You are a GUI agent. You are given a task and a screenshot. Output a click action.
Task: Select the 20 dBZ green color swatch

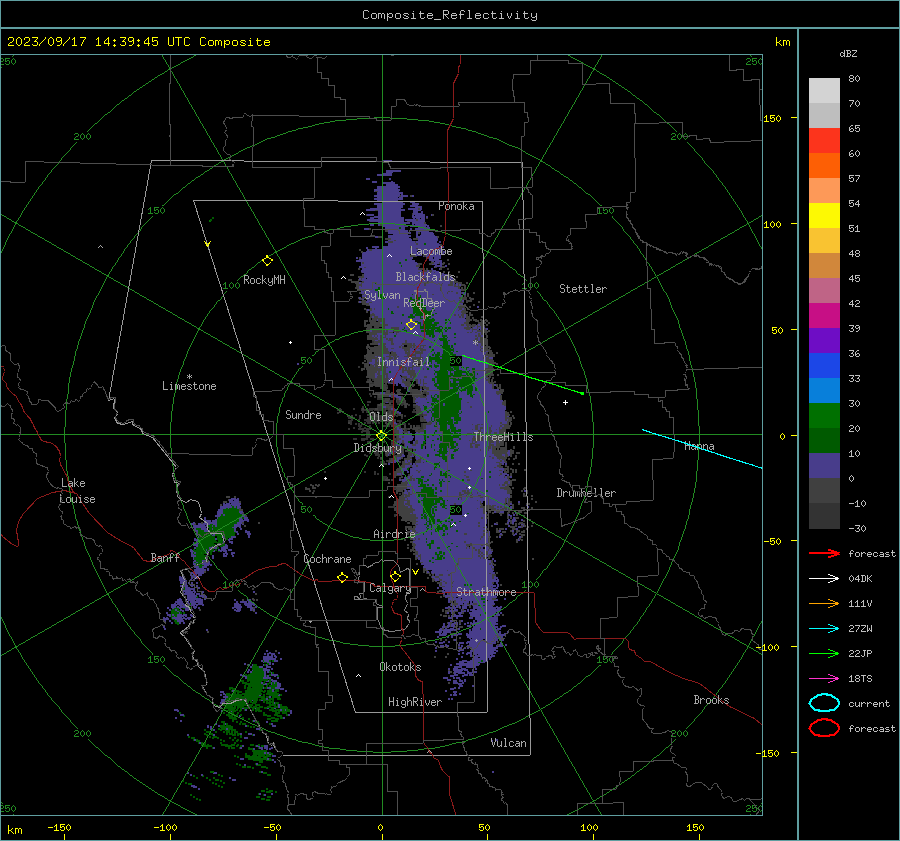[x=824, y=415]
